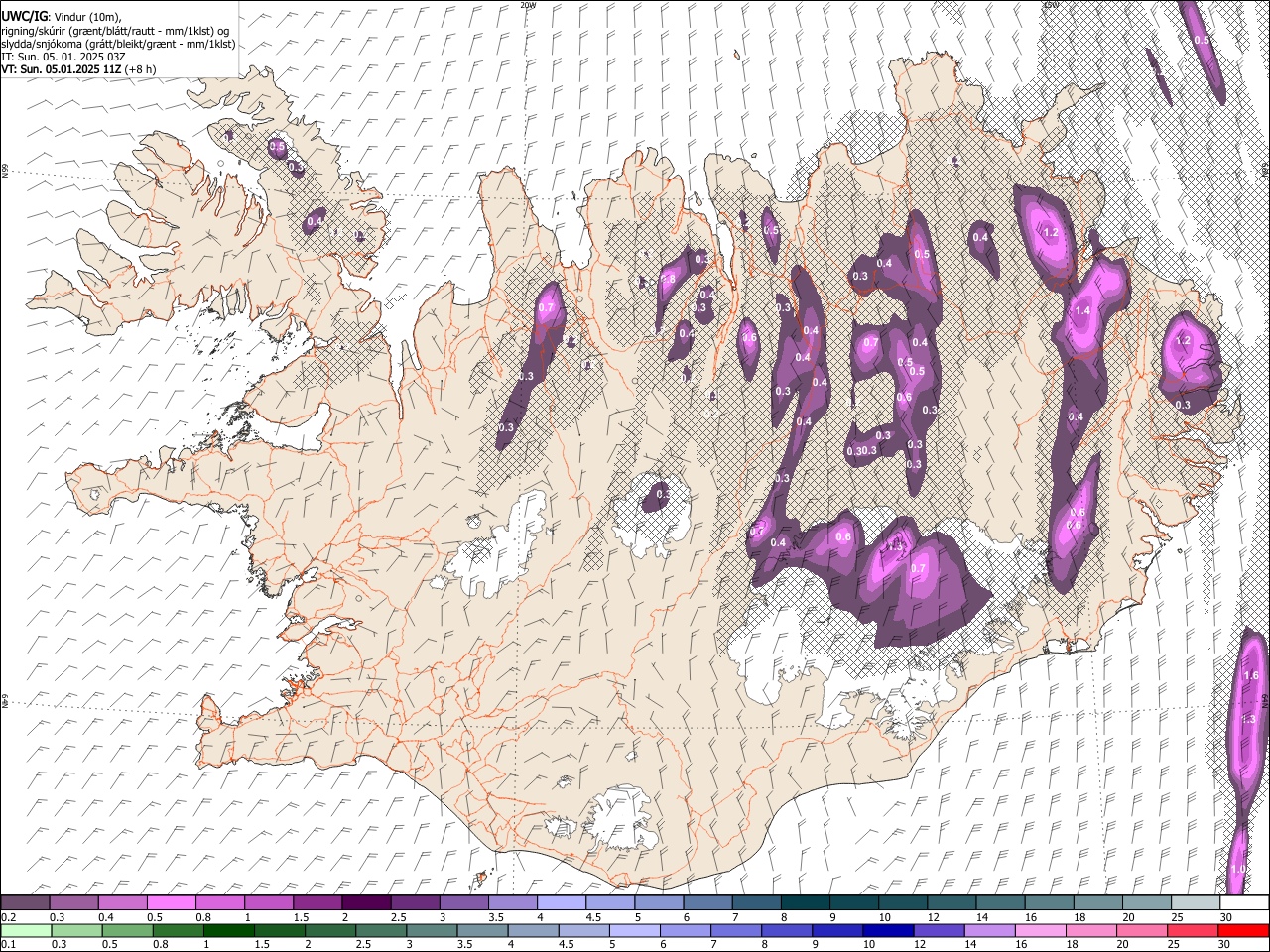Viewport: 1270px width, 952px height.
Task: Click the '20W' longitude label at top
Action: click(x=528, y=5)
